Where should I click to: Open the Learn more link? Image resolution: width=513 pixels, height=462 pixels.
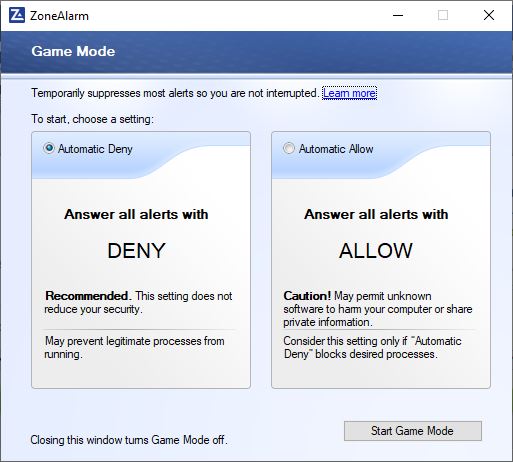[349, 93]
